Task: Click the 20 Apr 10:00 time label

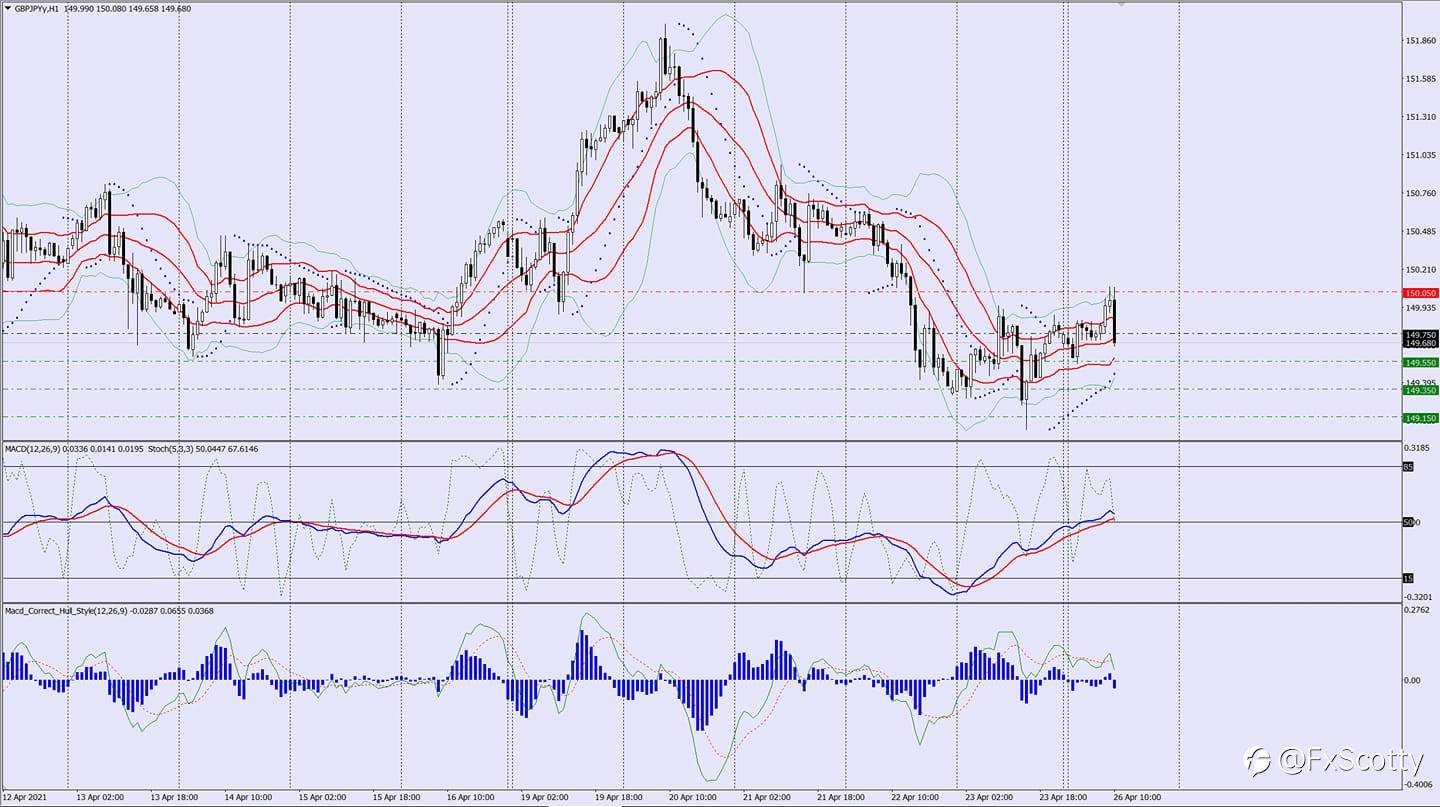Action: tap(692, 798)
